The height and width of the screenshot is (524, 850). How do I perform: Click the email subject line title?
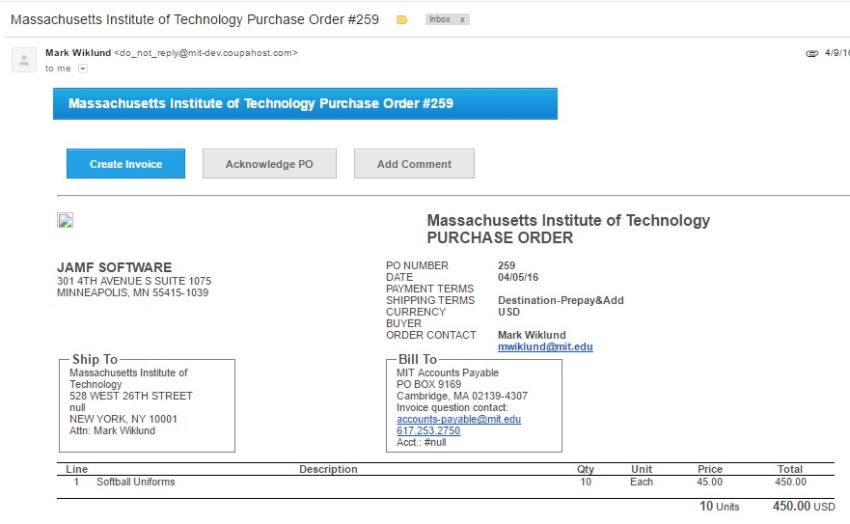(195, 20)
